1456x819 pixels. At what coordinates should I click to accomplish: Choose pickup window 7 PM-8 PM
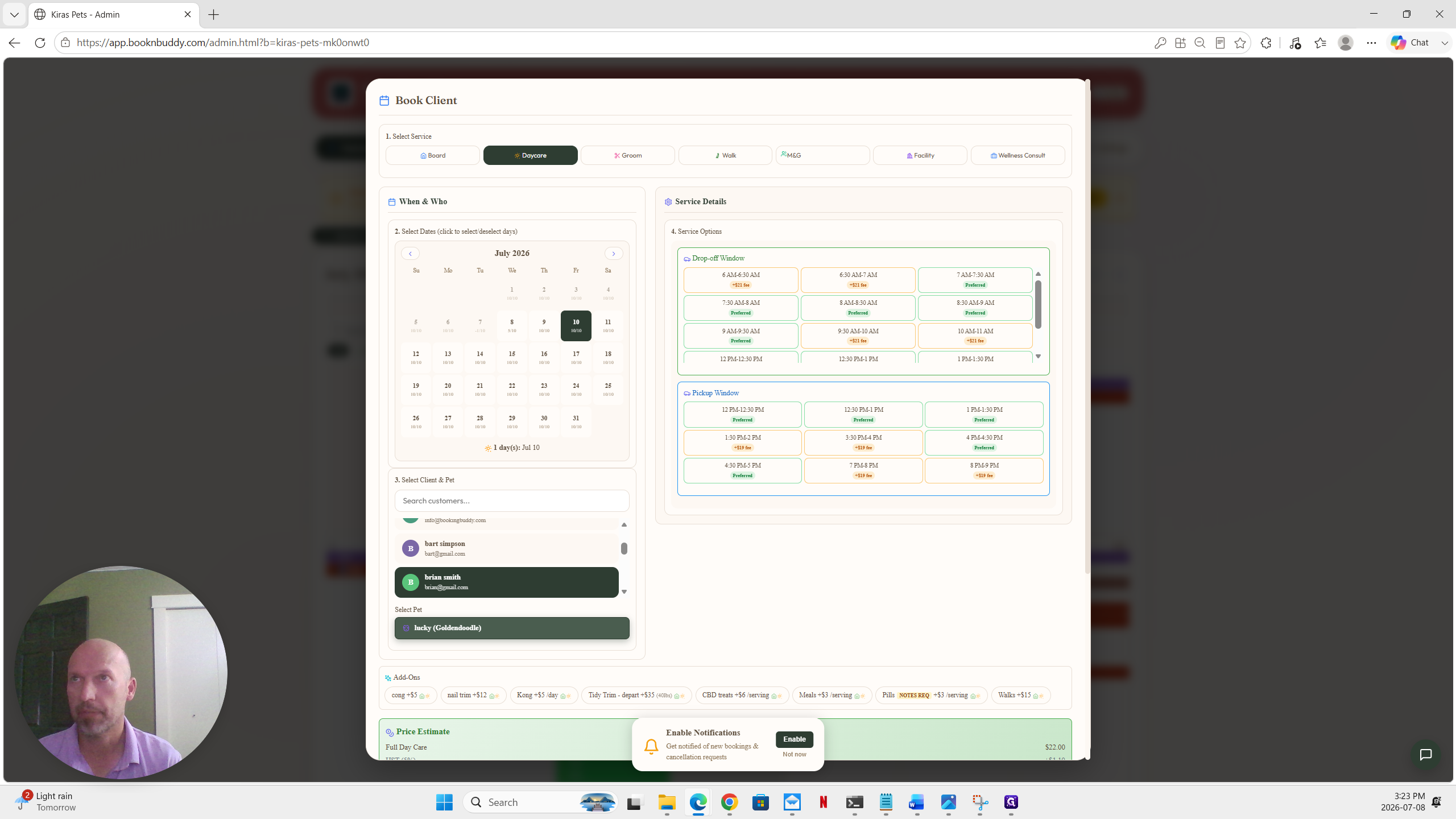[x=863, y=470]
